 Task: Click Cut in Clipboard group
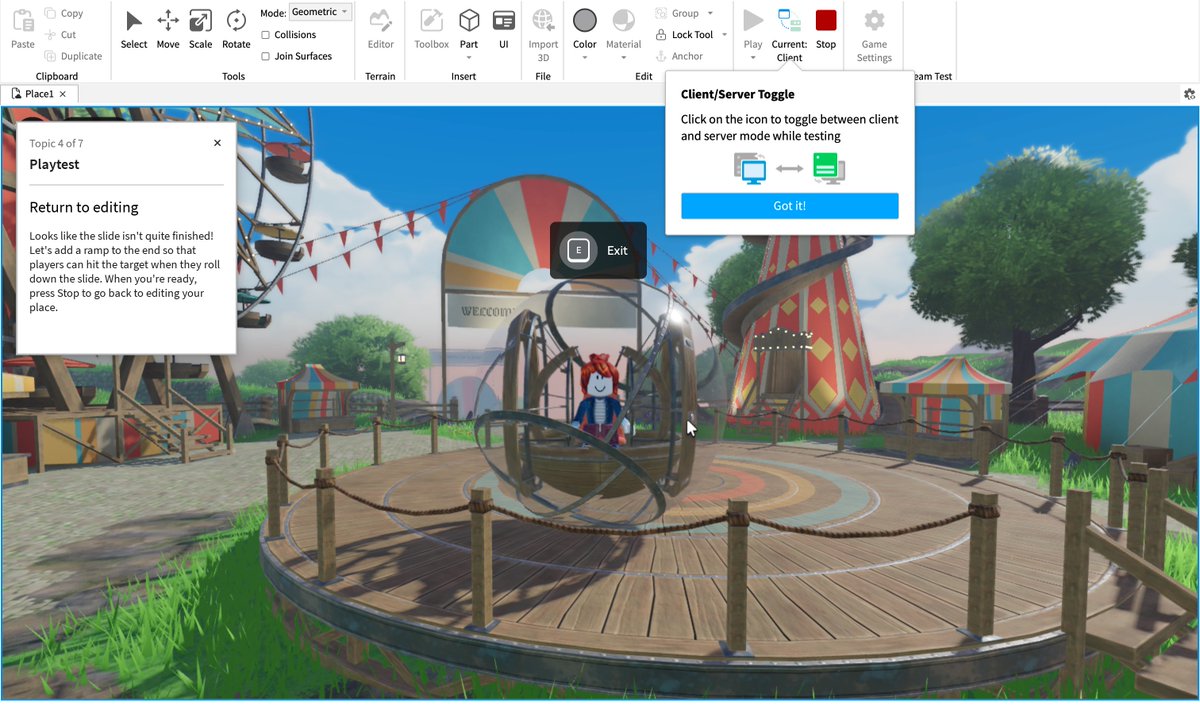point(60,35)
